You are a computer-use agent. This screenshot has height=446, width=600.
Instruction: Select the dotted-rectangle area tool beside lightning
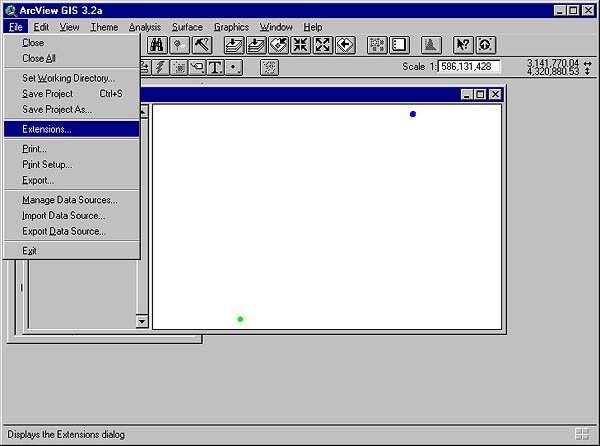click(x=179, y=68)
